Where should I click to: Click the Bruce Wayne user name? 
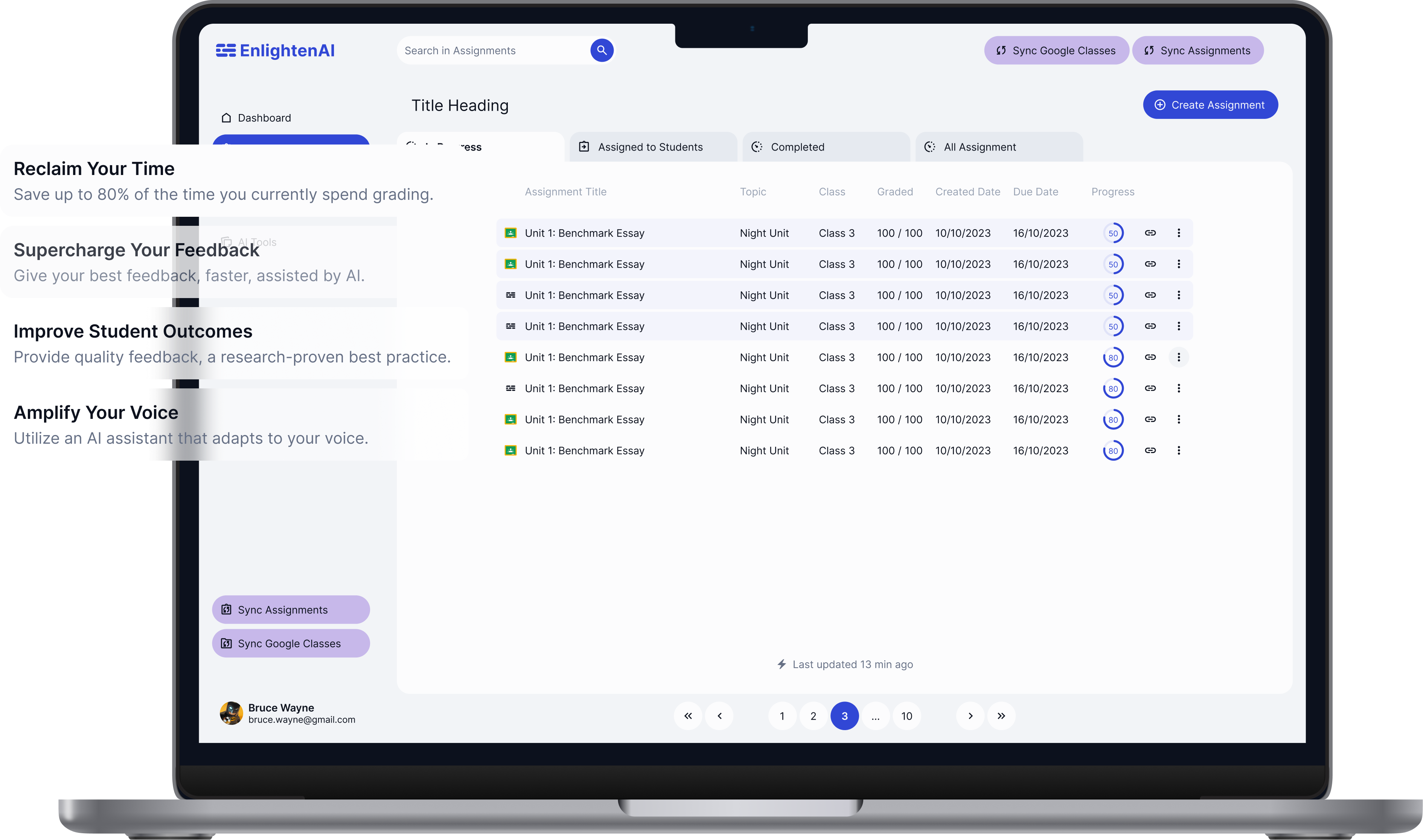click(x=281, y=708)
